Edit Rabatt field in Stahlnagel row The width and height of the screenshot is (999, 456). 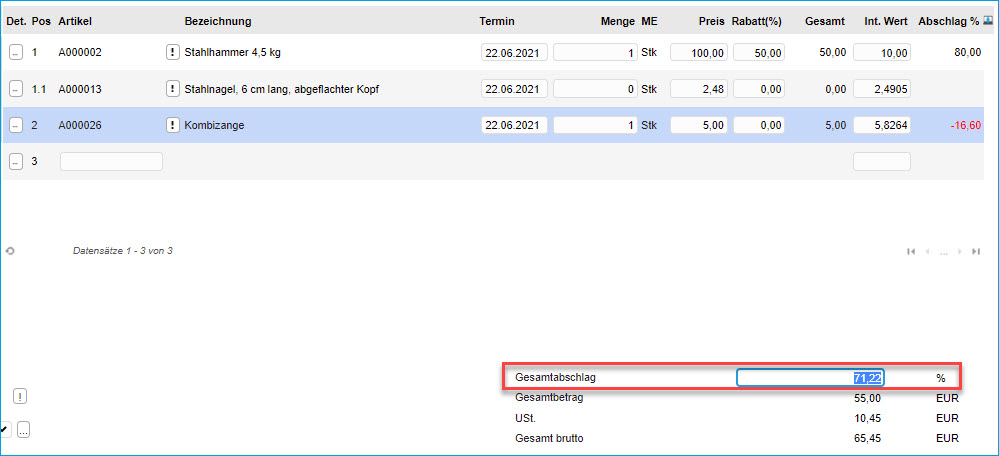click(759, 90)
